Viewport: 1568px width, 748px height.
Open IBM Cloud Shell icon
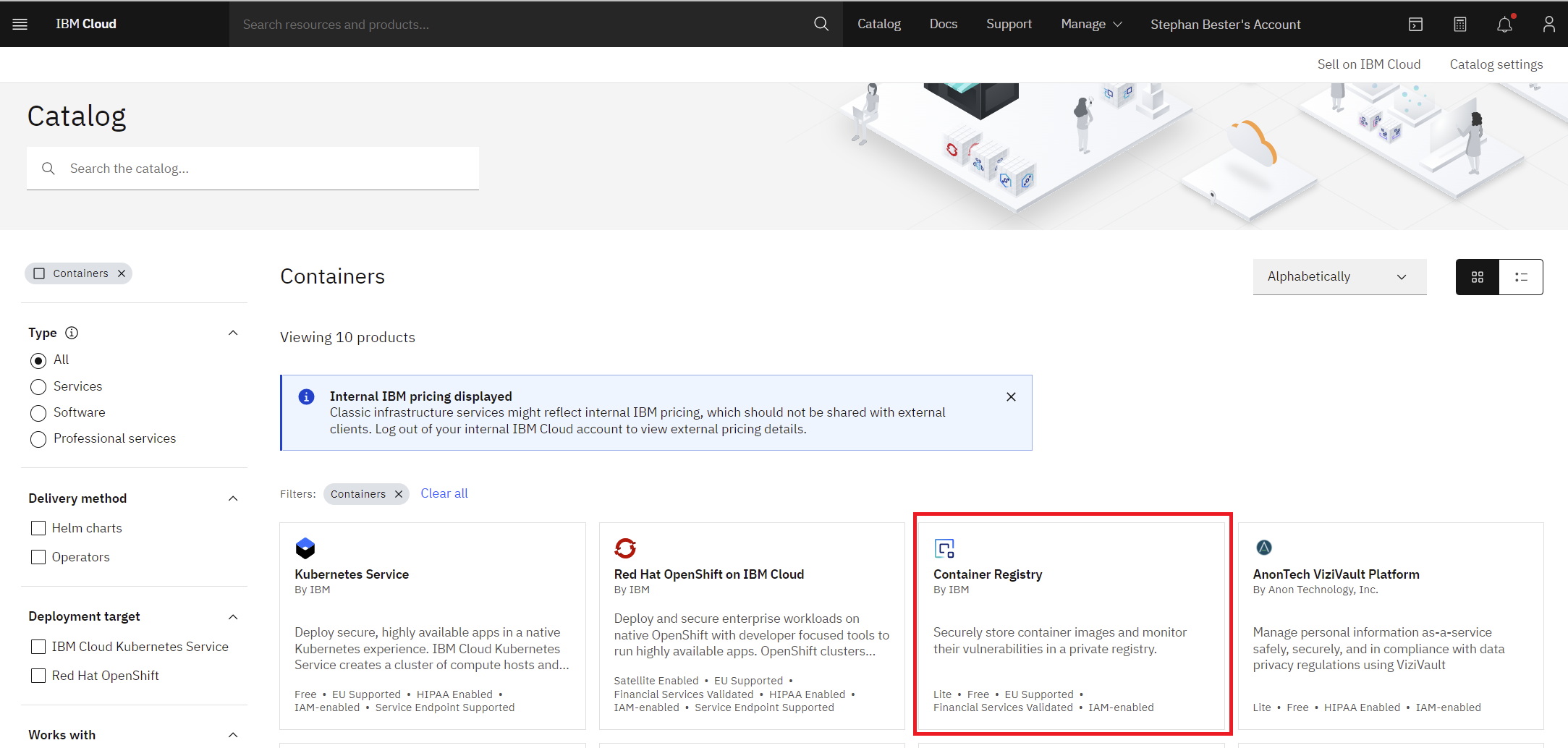(x=1416, y=24)
